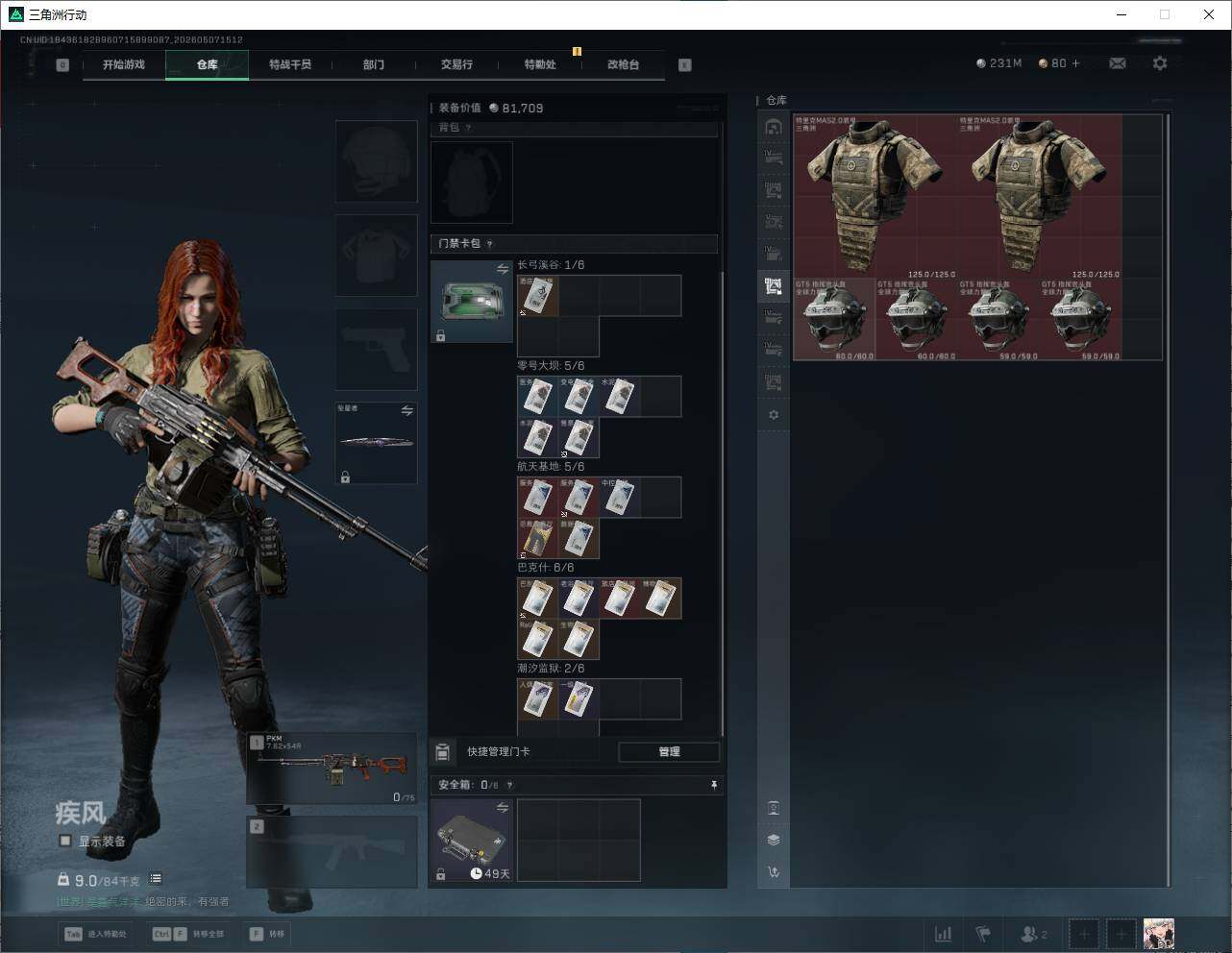Screen dimensions: 1232x953
Task: Select the highlighted warehouse sidebar category
Action: click(x=774, y=285)
